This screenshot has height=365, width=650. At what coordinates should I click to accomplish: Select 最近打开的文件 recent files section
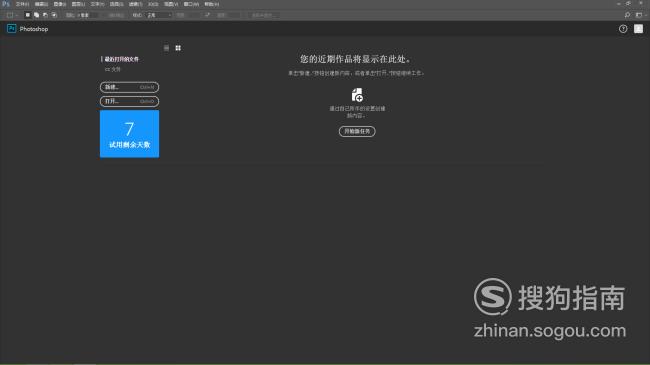[121, 59]
